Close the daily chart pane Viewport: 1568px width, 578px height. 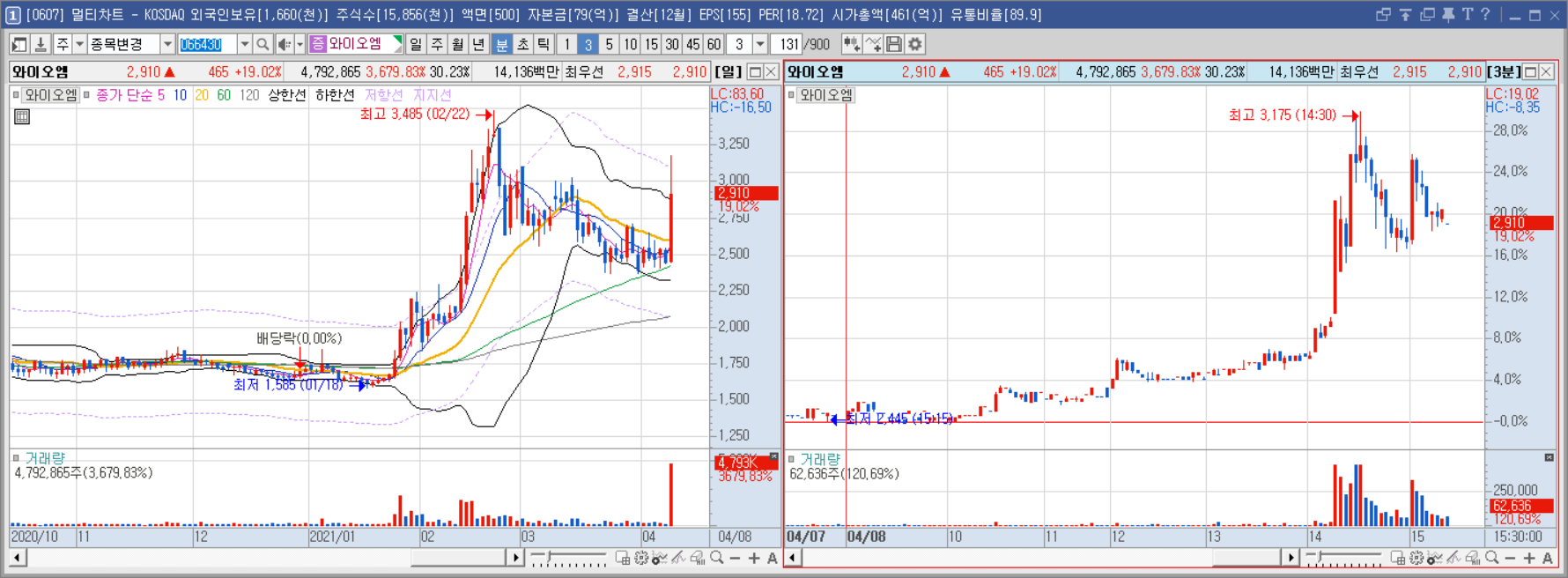coord(771,72)
